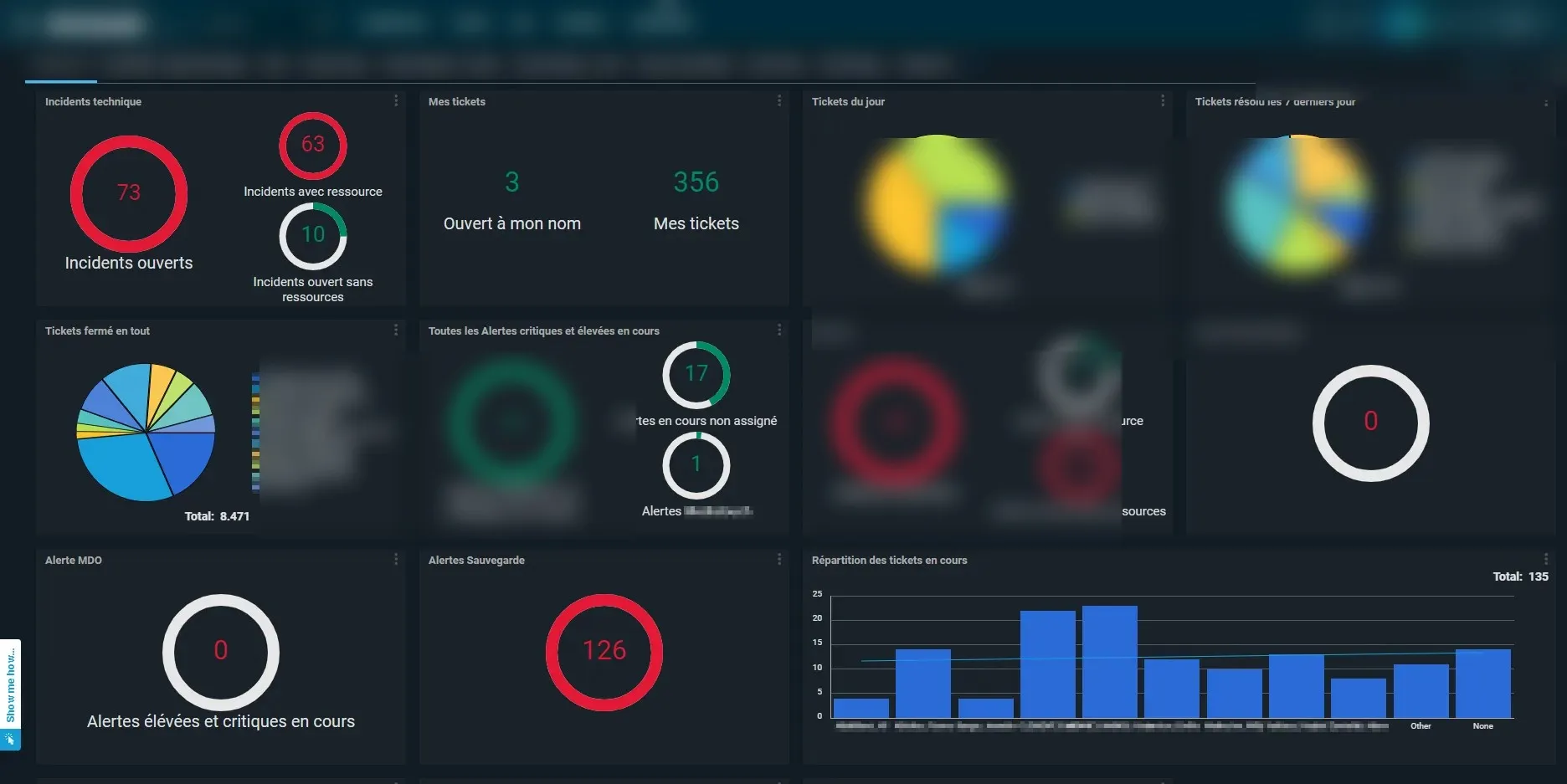Image resolution: width=1567 pixels, height=784 pixels.
Task: Click the 73 Incidents ouverts gauge
Action: pyautogui.click(x=128, y=193)
